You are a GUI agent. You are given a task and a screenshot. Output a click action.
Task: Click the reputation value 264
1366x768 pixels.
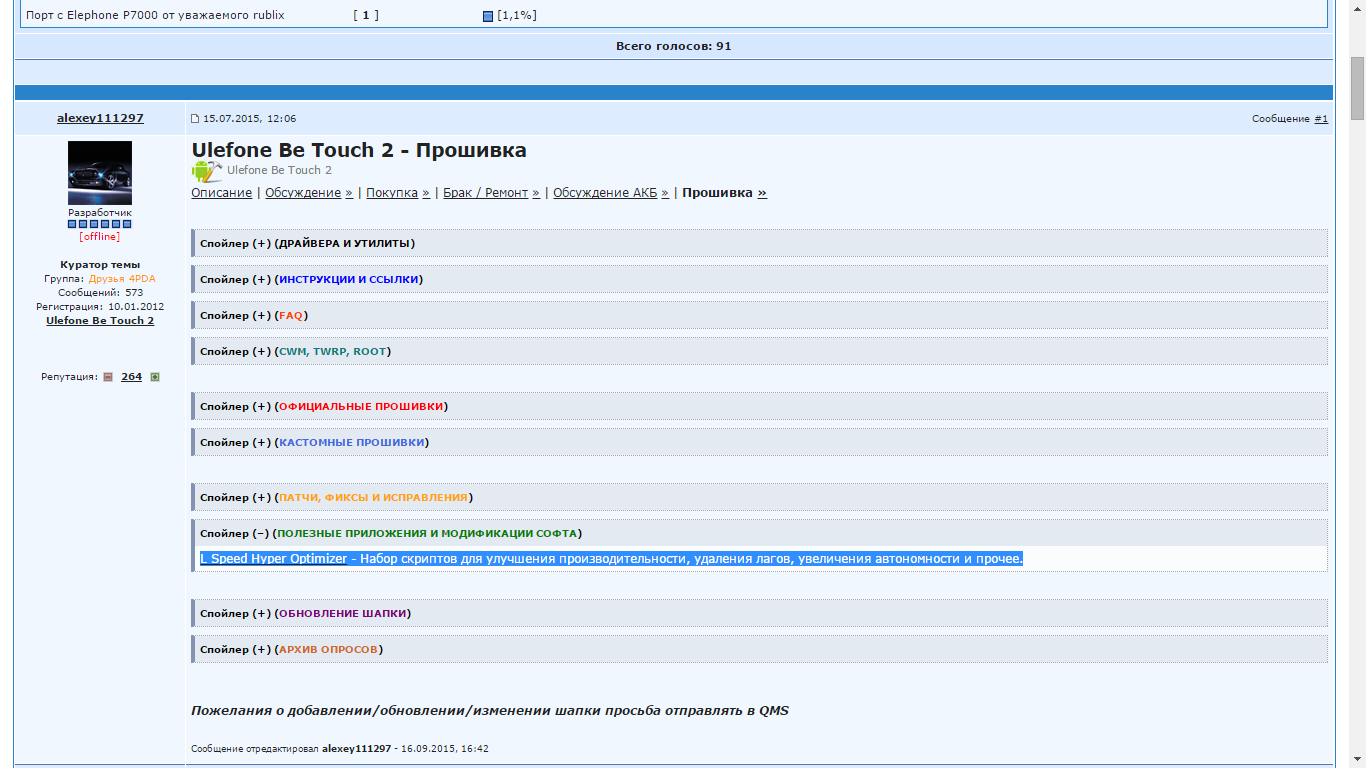click(x=132, y=377)
